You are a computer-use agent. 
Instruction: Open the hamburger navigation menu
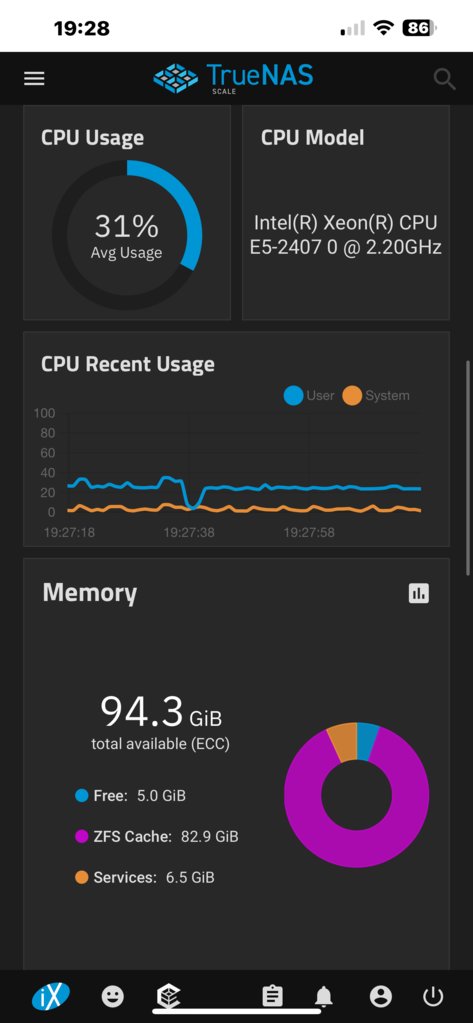tap(35, 79)
